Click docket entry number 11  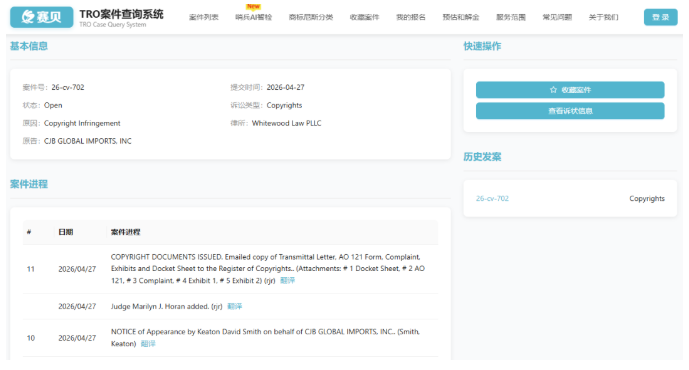tap(31, 269)
